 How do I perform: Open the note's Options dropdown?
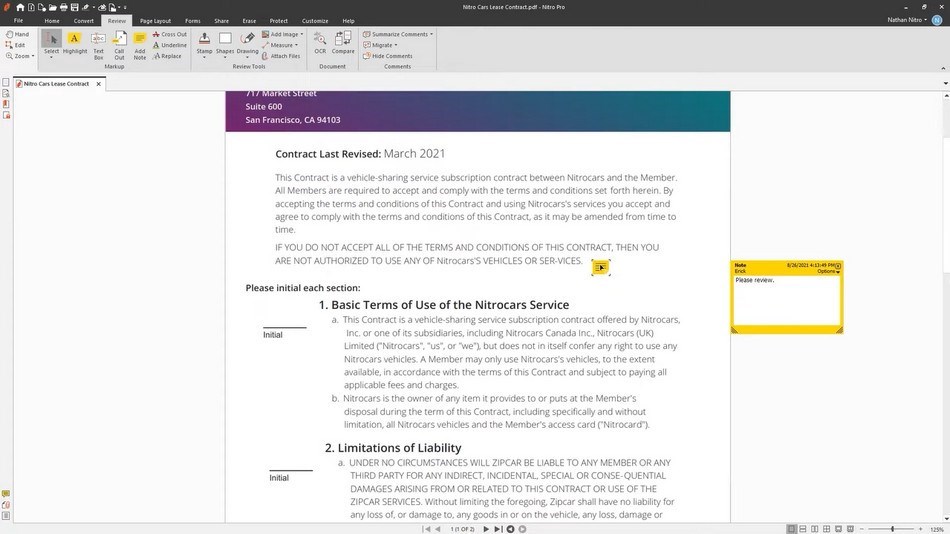point(827,271)
